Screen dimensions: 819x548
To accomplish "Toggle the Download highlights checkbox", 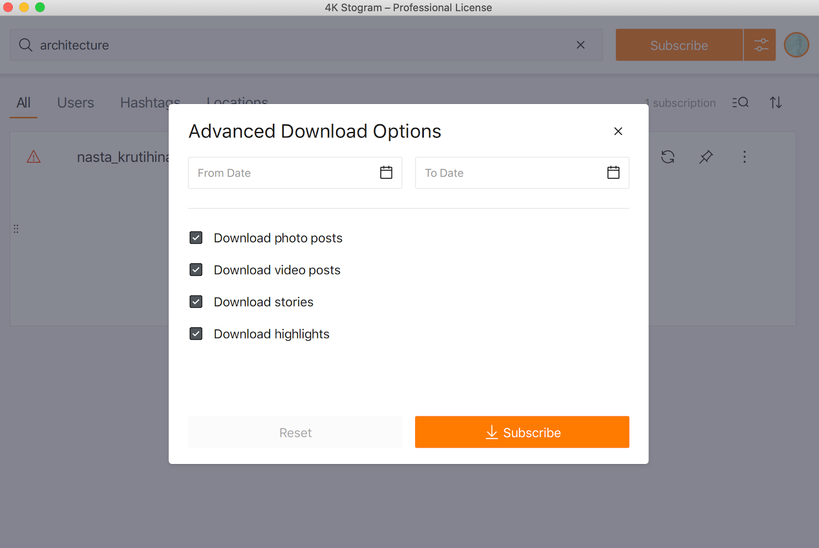I will click(x=196, y=334).
